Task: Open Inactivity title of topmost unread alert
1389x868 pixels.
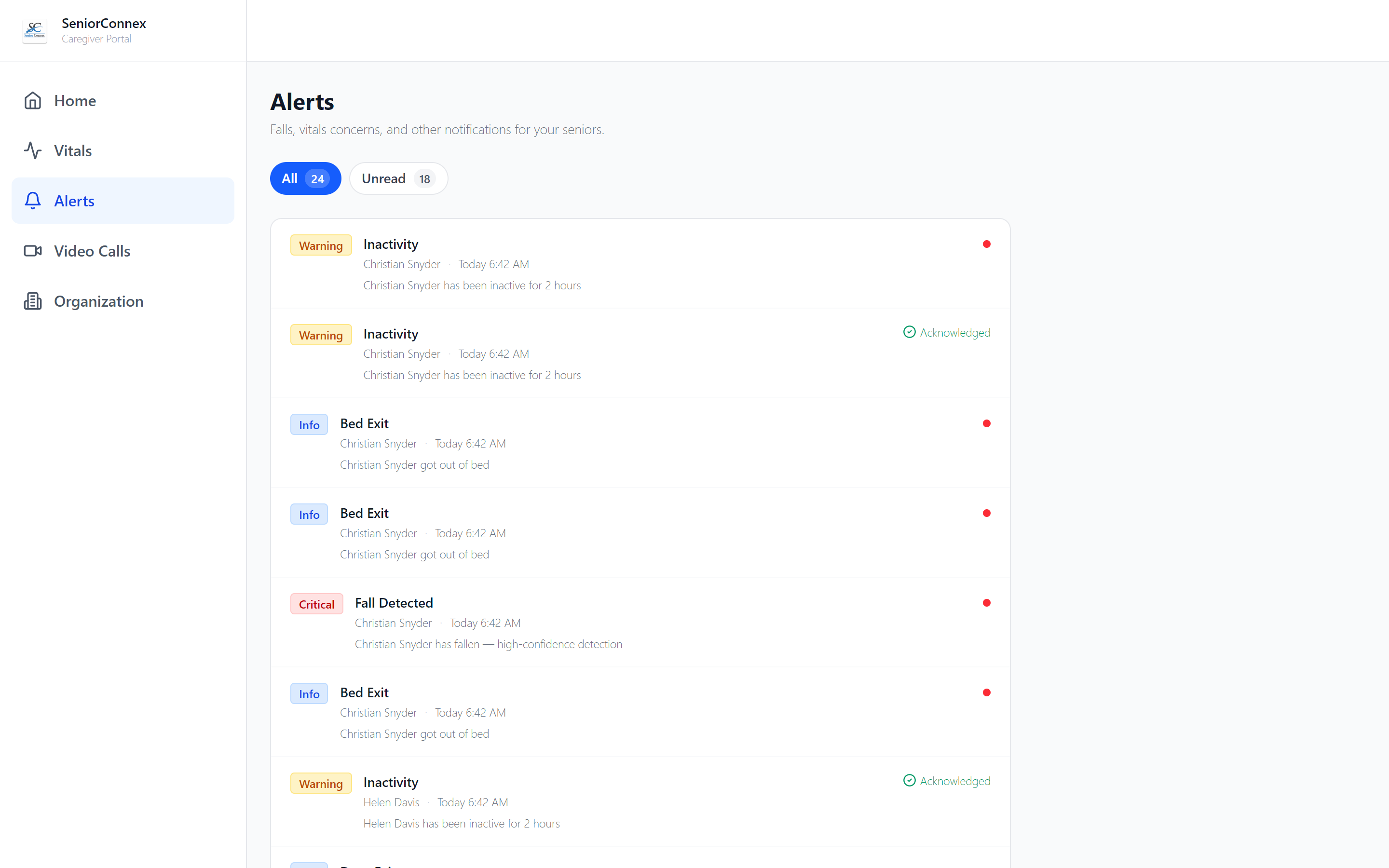Action: pos(391,244)
